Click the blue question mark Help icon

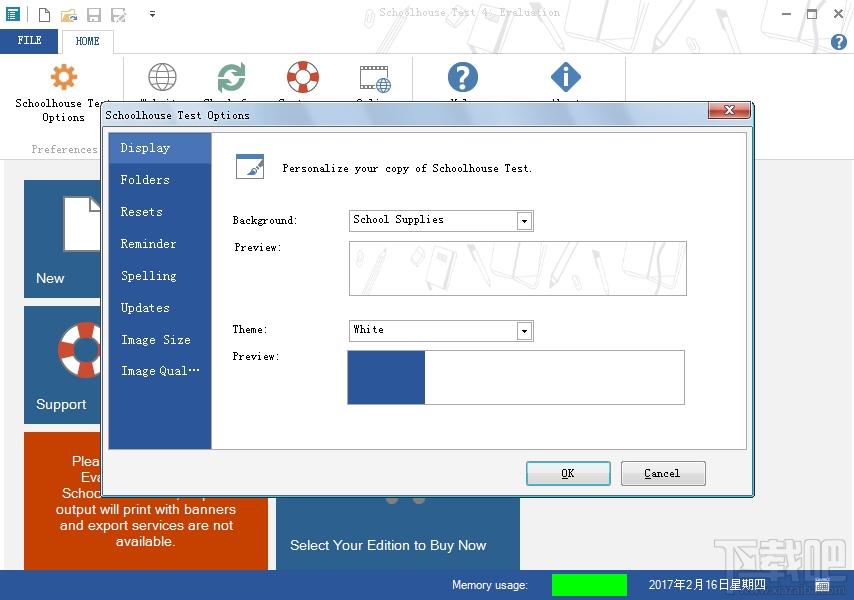463,77
